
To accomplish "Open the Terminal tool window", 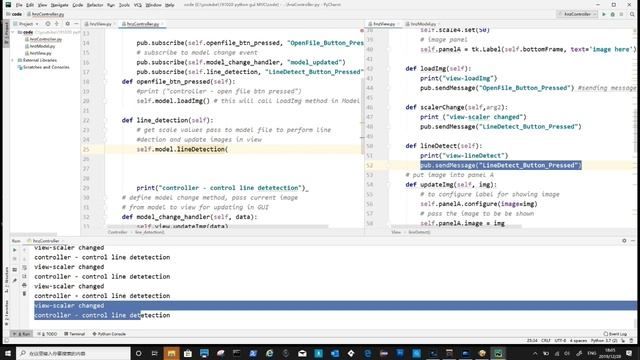I will click(75, 334).
